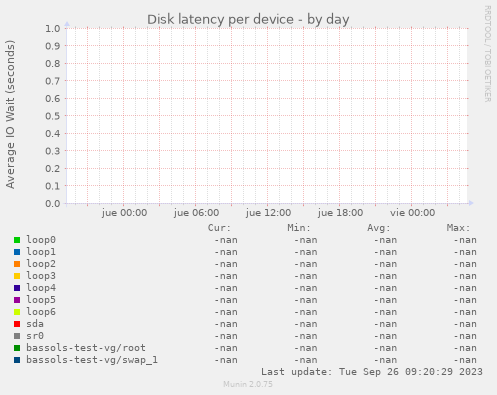This screenshot has width=497, height=395.
Task: Select the sr0 legend label
Action: 35,336
